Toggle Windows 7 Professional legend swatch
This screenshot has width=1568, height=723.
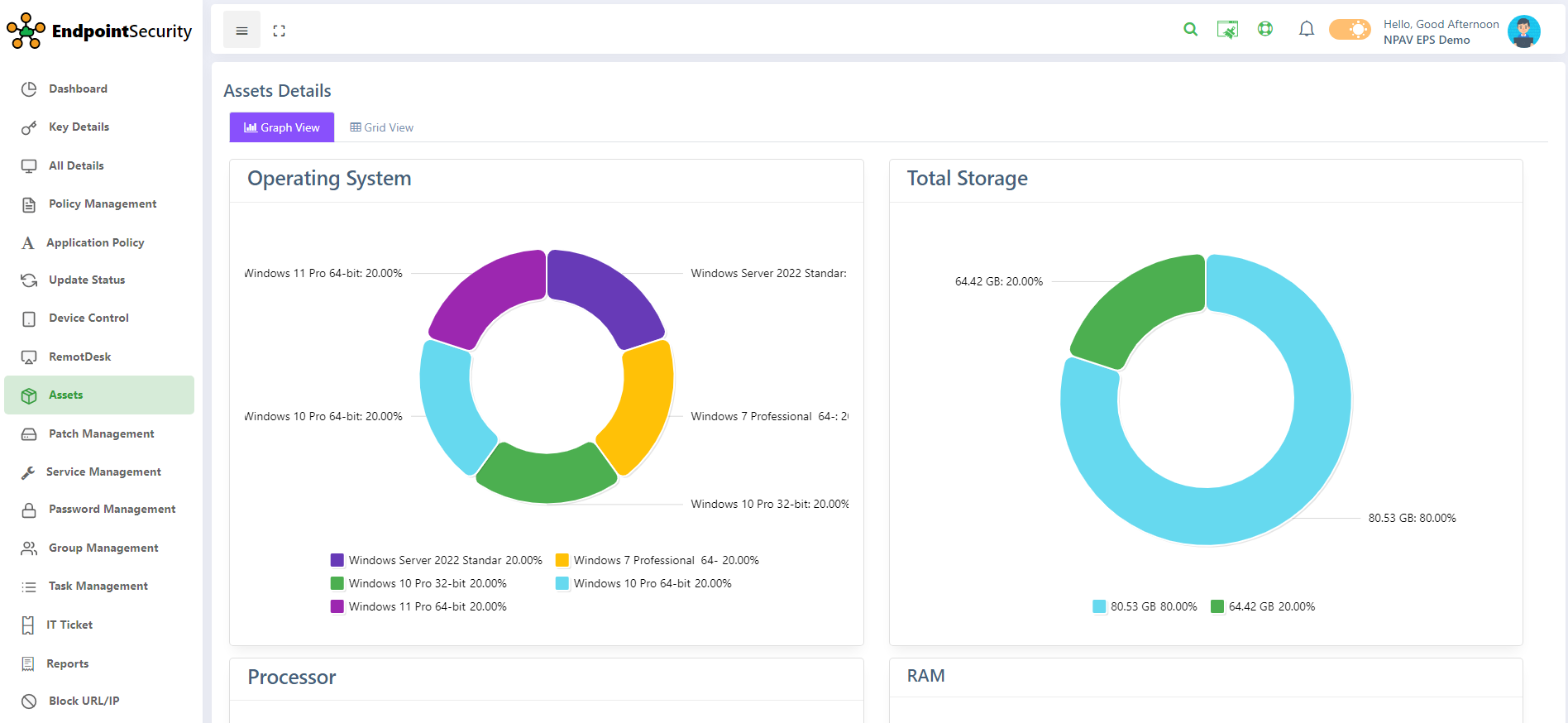point(562,560)
